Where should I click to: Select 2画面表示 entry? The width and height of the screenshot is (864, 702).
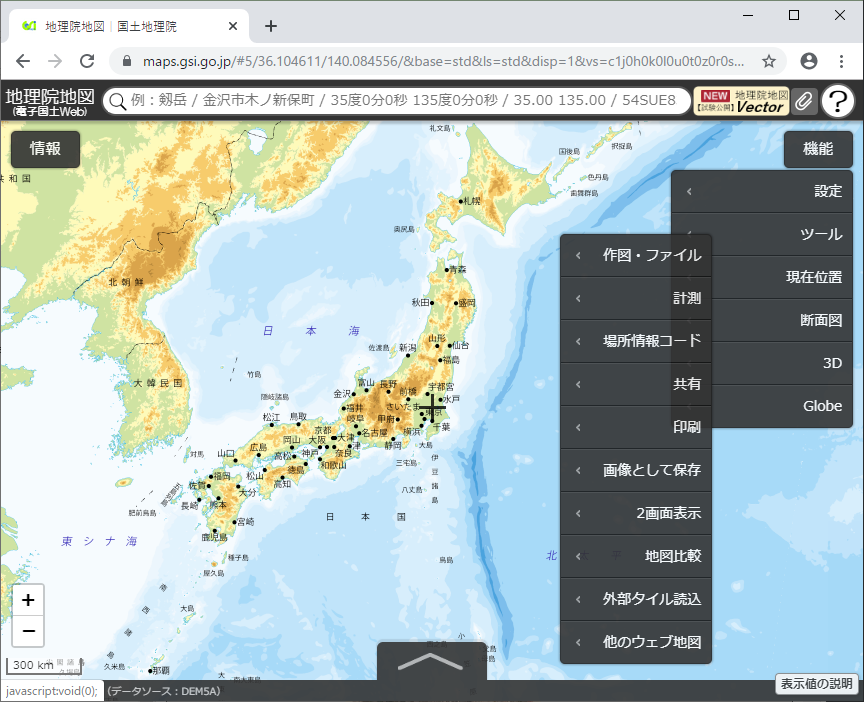click(x=636, y=513)
